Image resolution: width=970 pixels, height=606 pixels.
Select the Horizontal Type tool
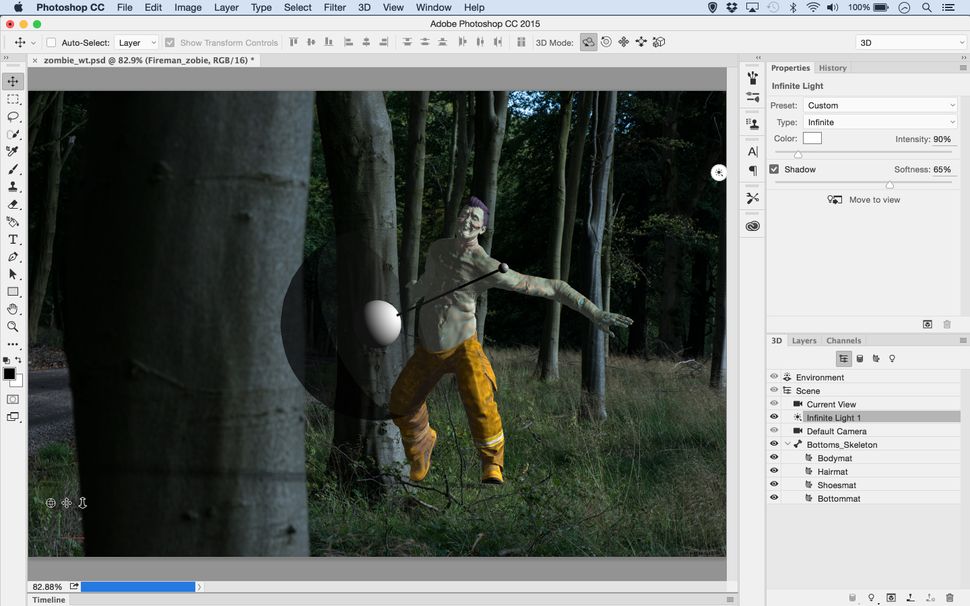[13, 238]
